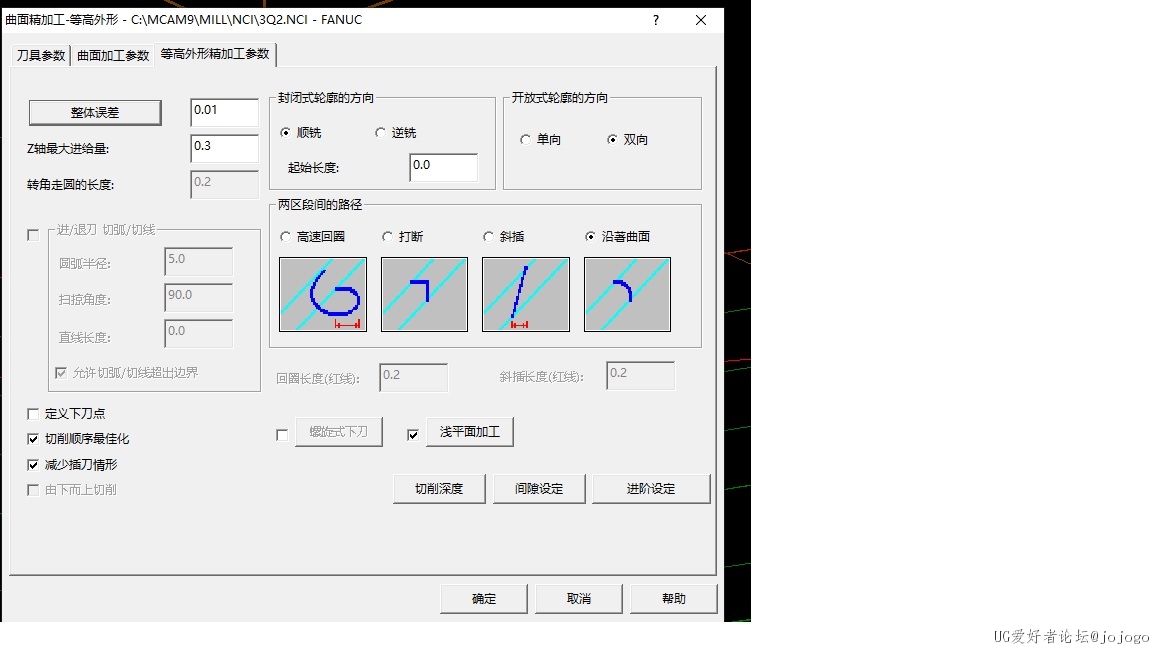Click 封闭式轮廓的方向 group title

coord(325,98)
